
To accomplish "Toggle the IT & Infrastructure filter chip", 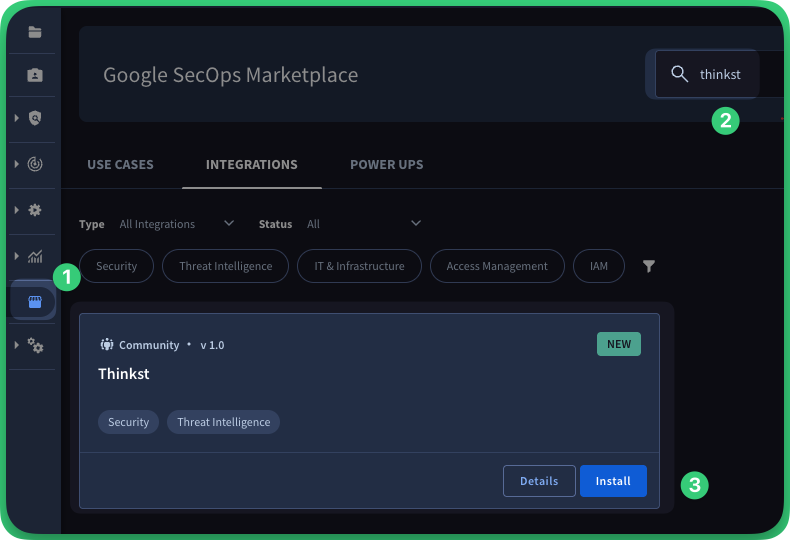I will [359, 266].
